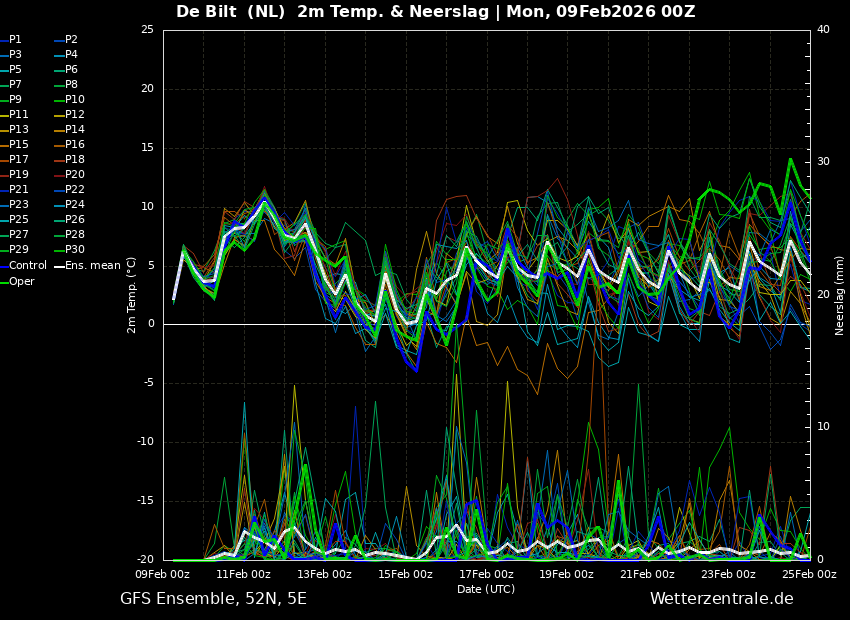Click the 23Feb 00z date axis label
The width and height of the screenshot is (850, 620).
click(x=728, y=574)
